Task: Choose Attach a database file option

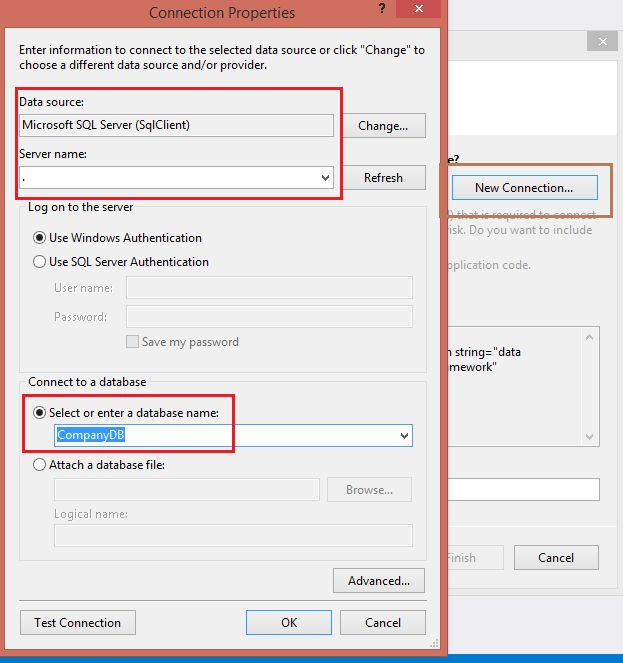Action: tap(40, 464)
